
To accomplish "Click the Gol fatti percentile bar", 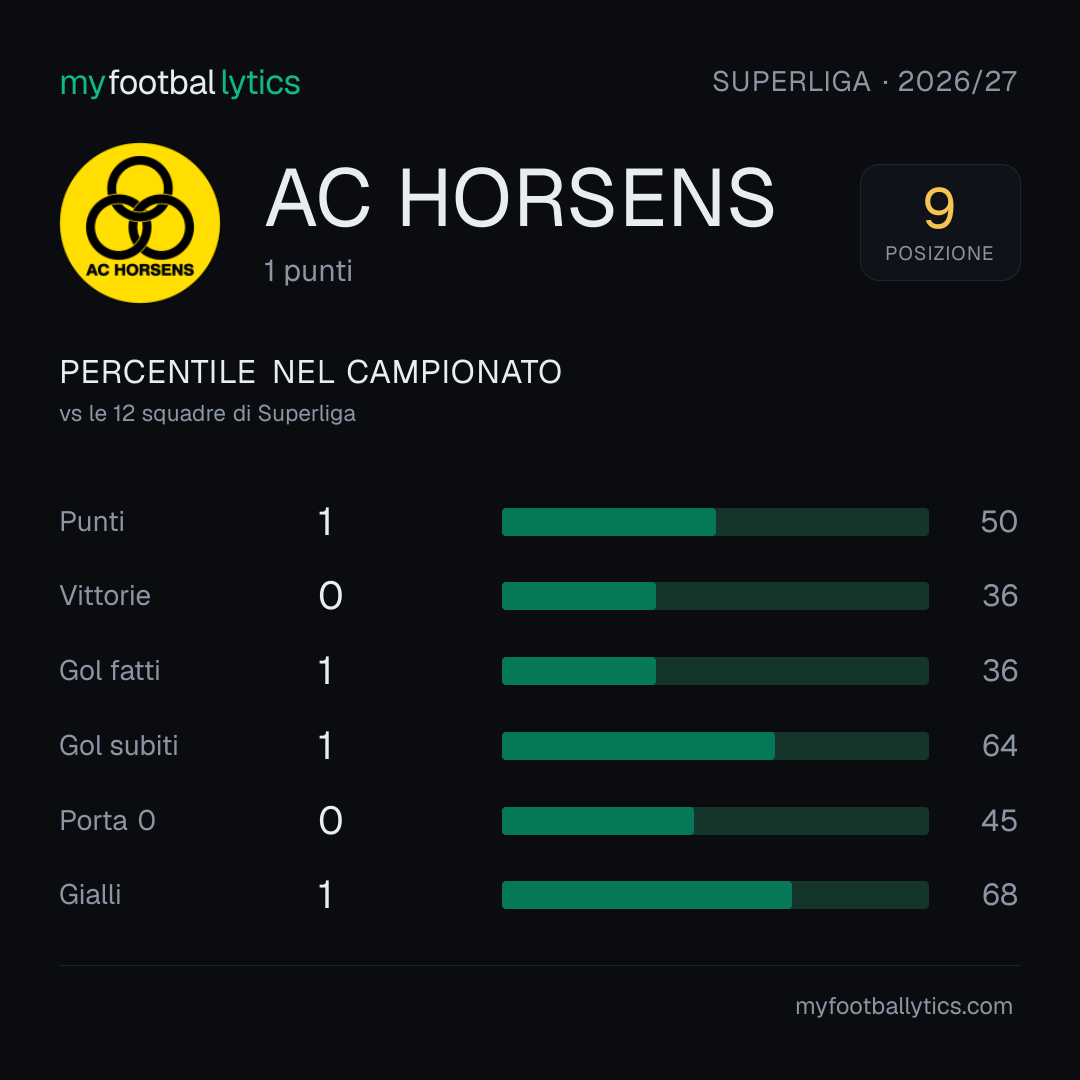I will pyautogui.click(x=715, y=671).
